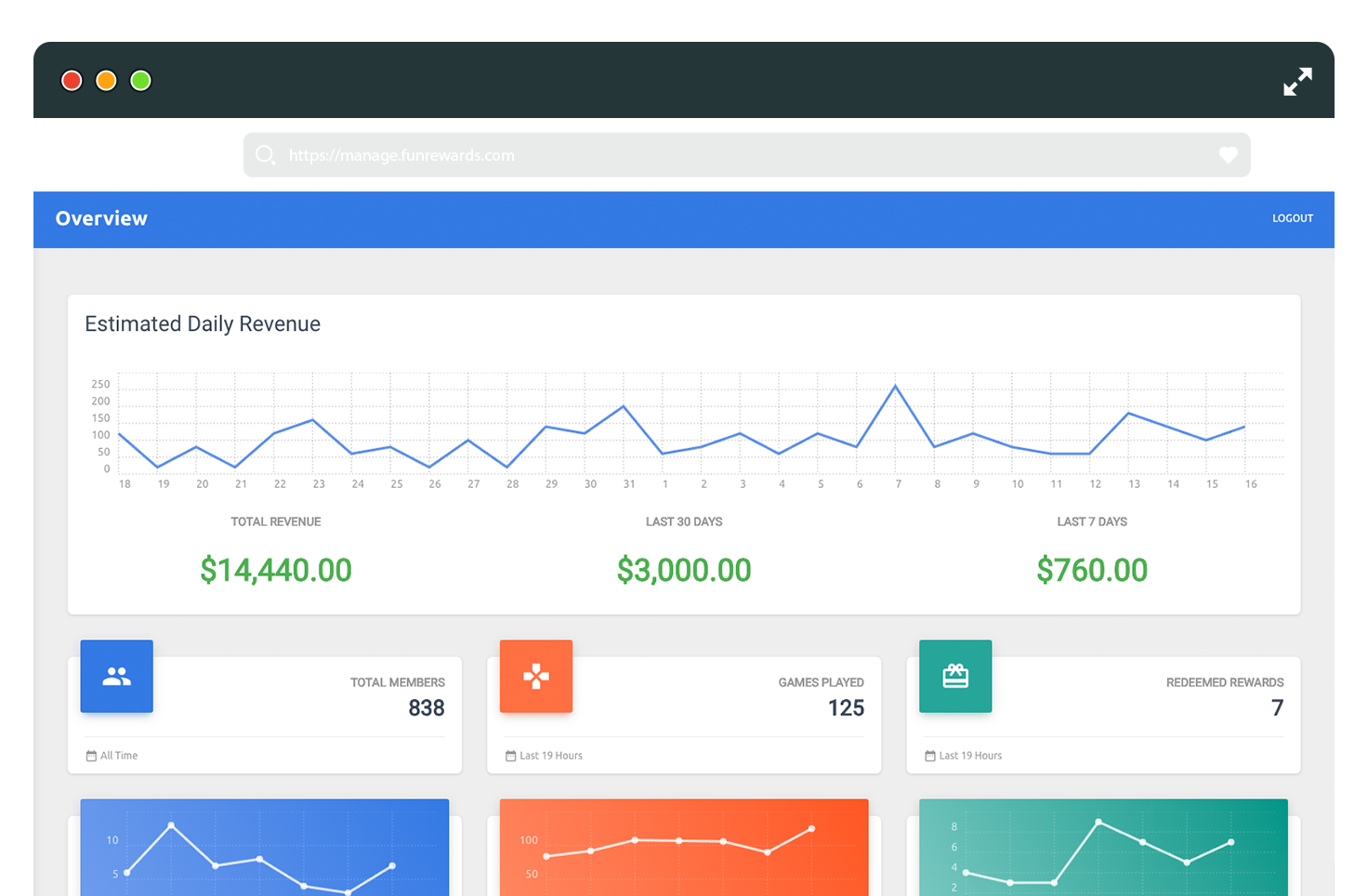Screen dimensions: 1368x896
Task: Click the green window dot button
Action: click(140, 81)
